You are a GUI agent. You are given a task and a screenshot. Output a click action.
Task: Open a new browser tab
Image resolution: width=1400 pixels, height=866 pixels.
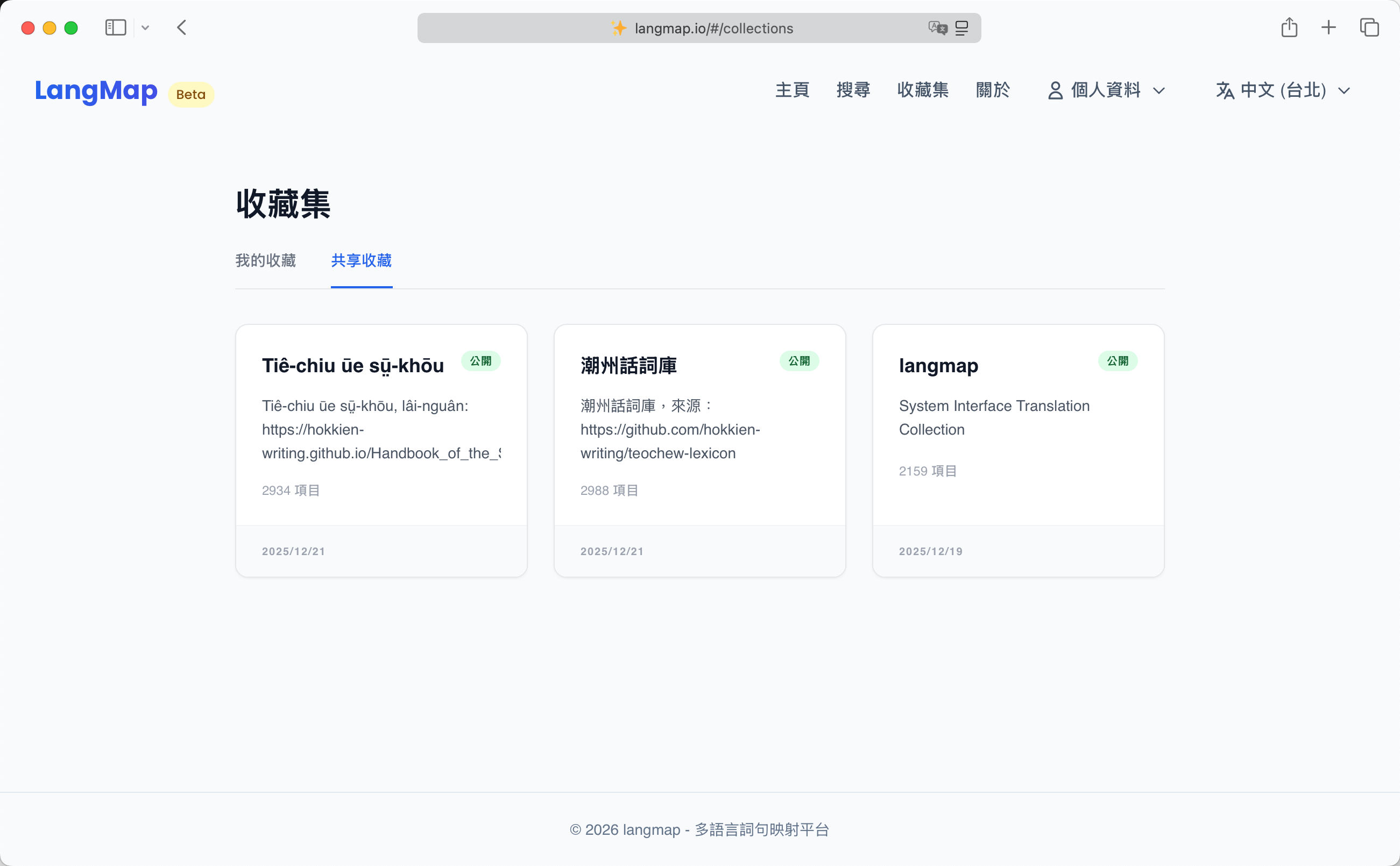point(1328,27)
